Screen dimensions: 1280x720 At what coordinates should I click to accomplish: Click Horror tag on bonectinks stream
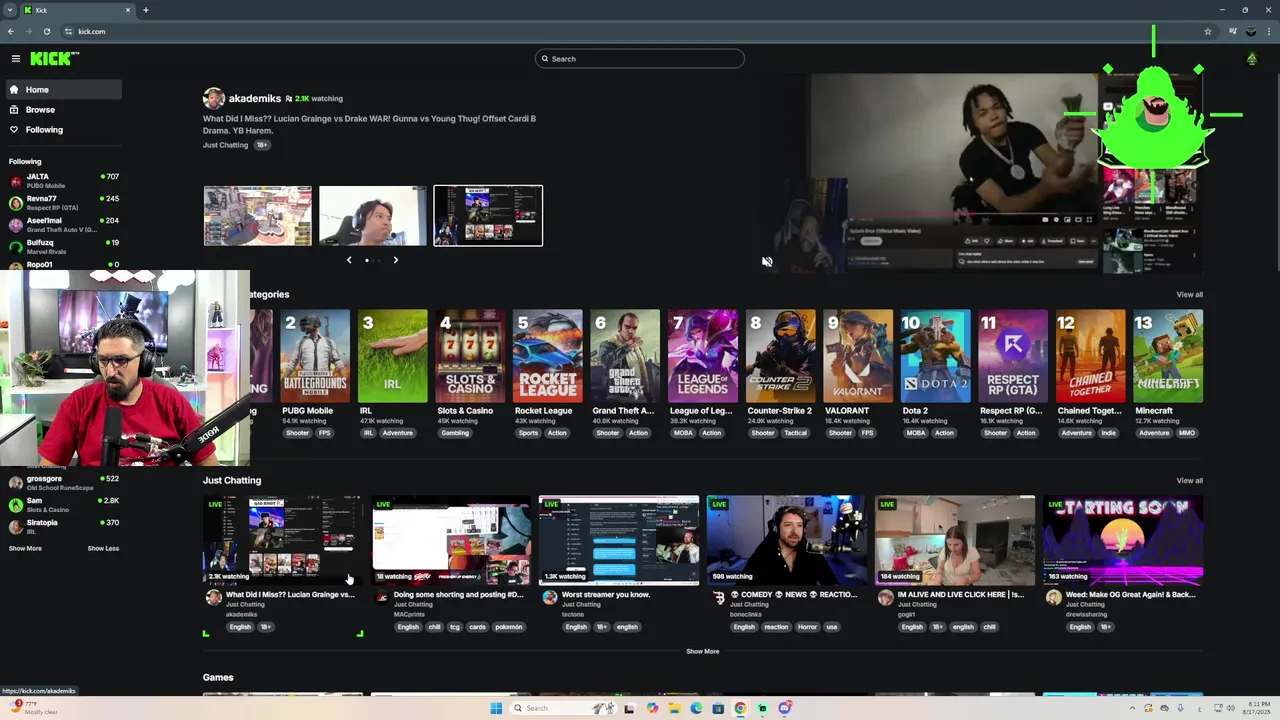[x=807, y=627]
